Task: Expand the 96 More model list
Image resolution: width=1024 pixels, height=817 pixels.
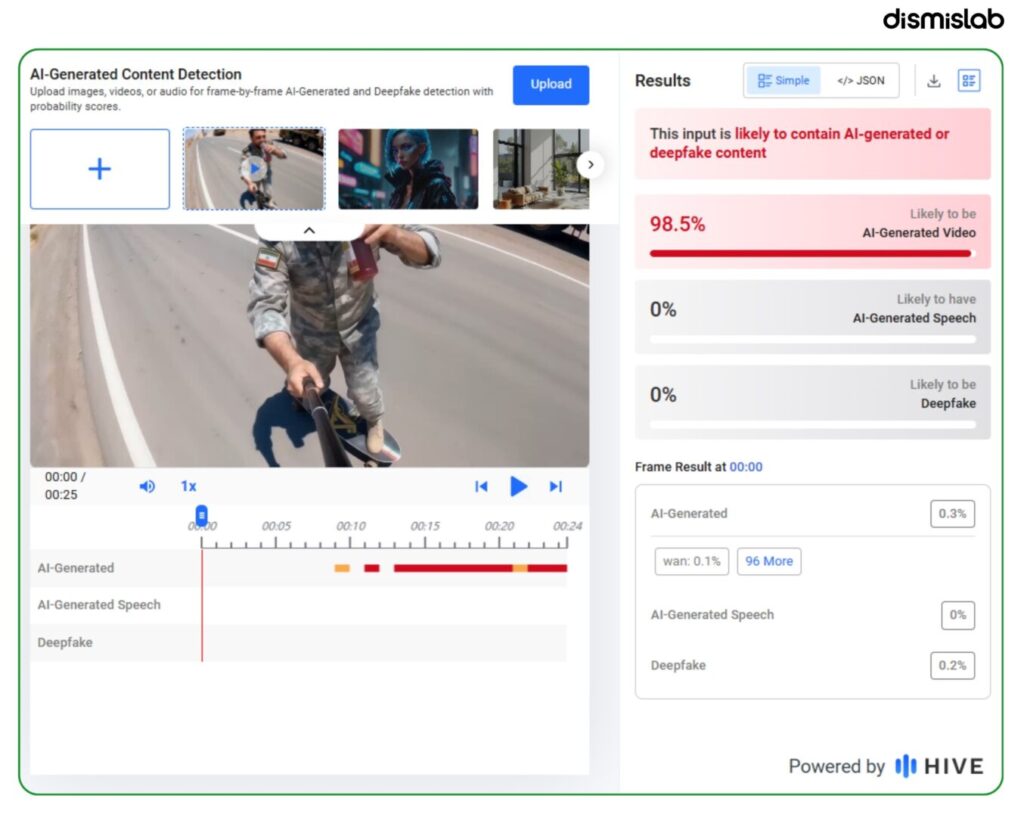Action: pyautogui.click(x=769, y=561)
